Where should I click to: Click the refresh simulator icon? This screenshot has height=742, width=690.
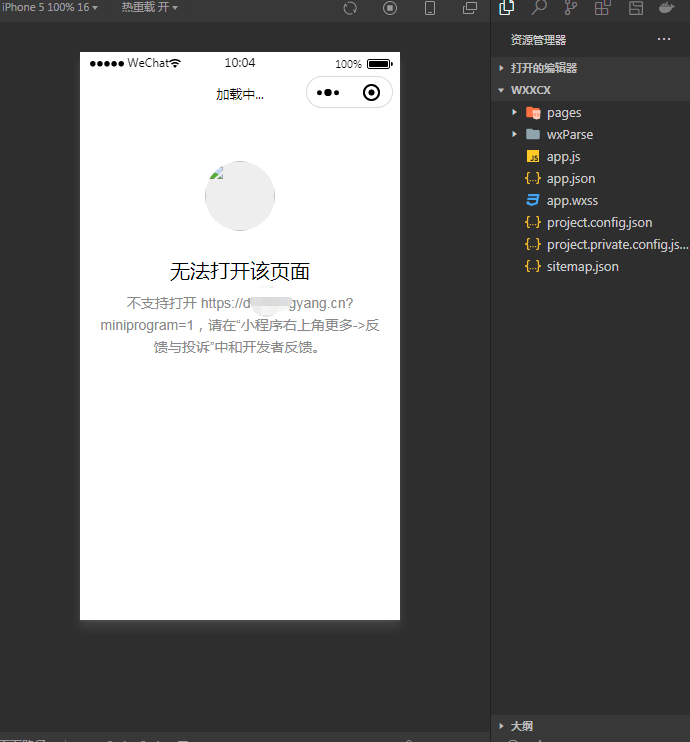[x=350, y=8]
